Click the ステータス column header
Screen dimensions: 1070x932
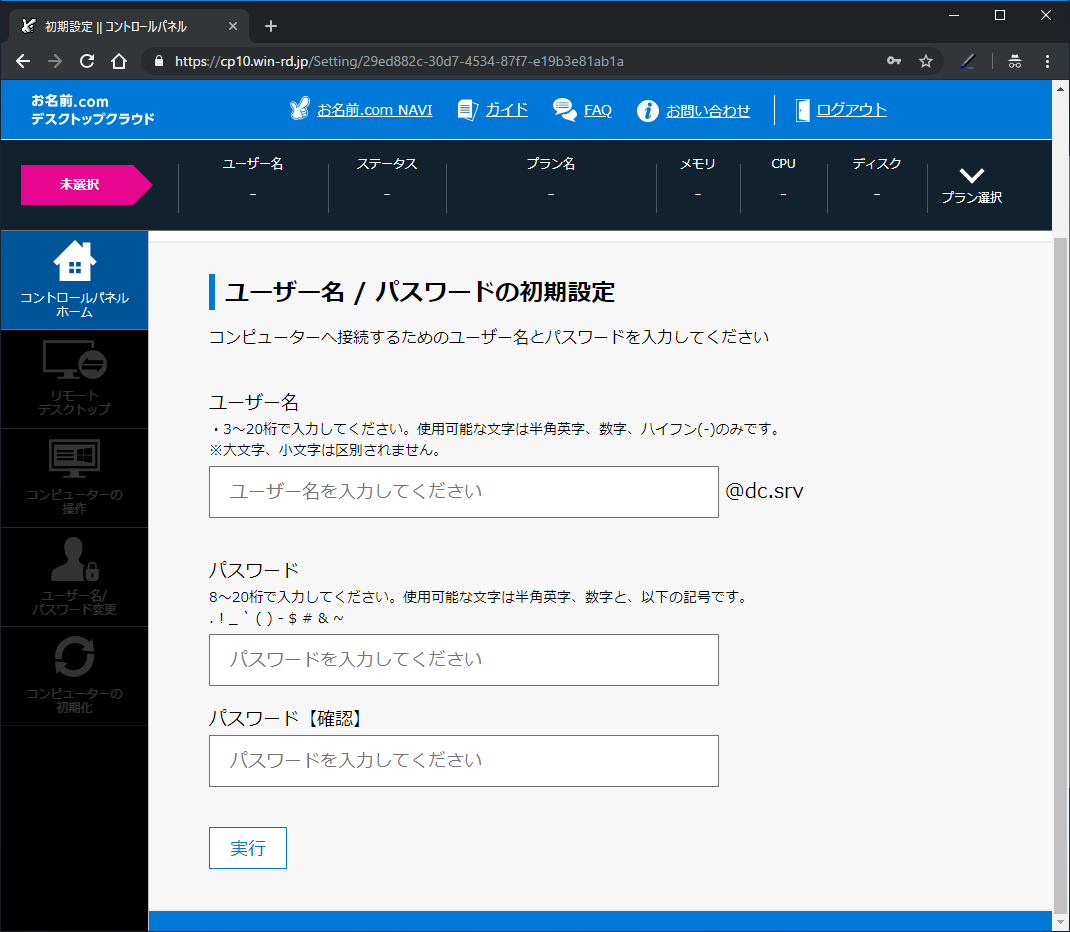[x=387, y=164]
